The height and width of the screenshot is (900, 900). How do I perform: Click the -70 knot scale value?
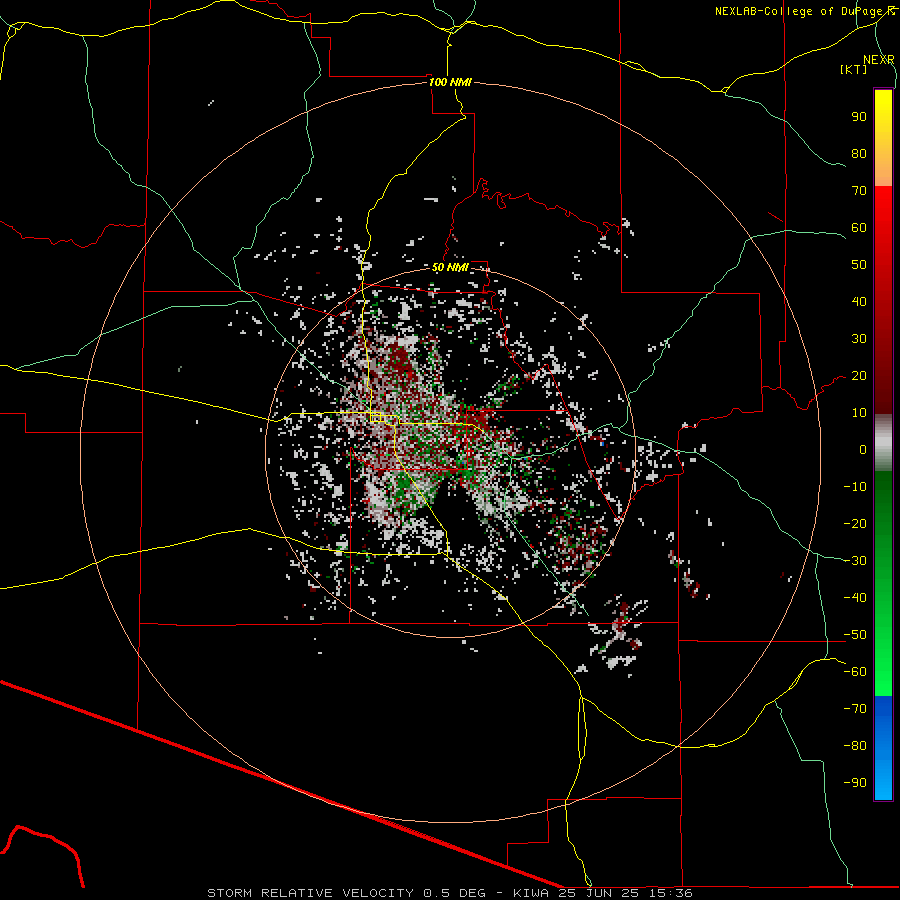click(x=855, y=709)
